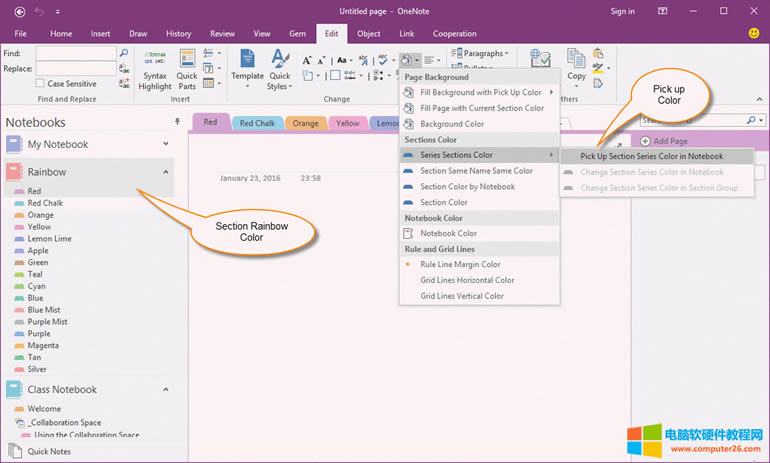Viewport: 770px width, 463px height.
Task: Open the Template dropdown
Action: click(248, 66)
